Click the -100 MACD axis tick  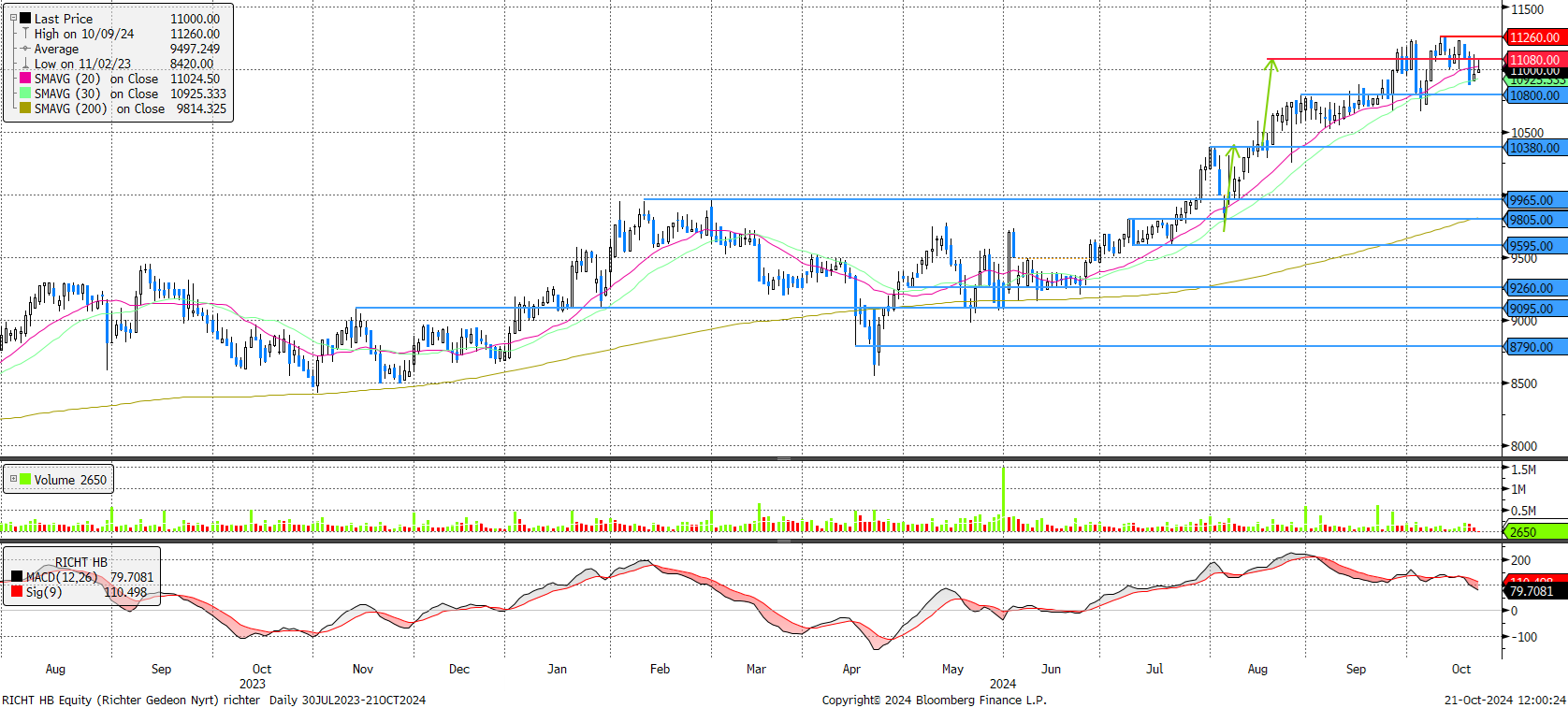pyautogui.click(x=1524, y=637)
